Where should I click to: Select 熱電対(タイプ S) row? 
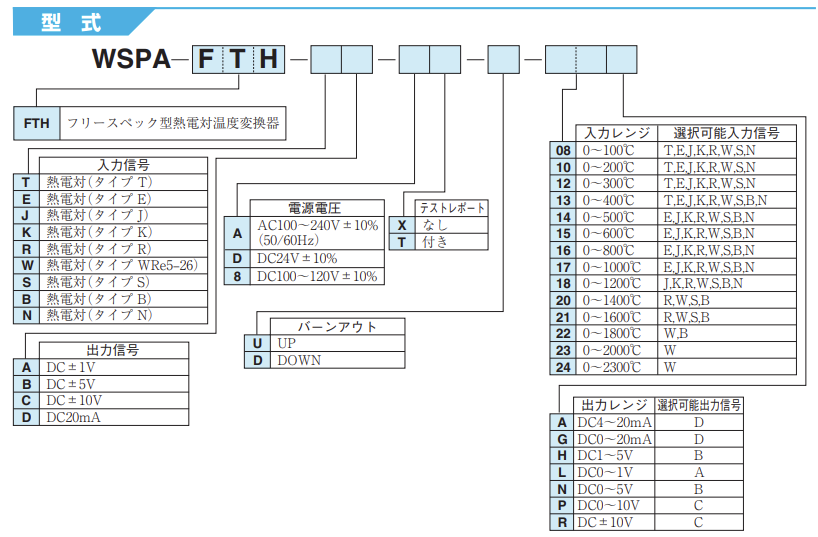[x=111, y=282]
